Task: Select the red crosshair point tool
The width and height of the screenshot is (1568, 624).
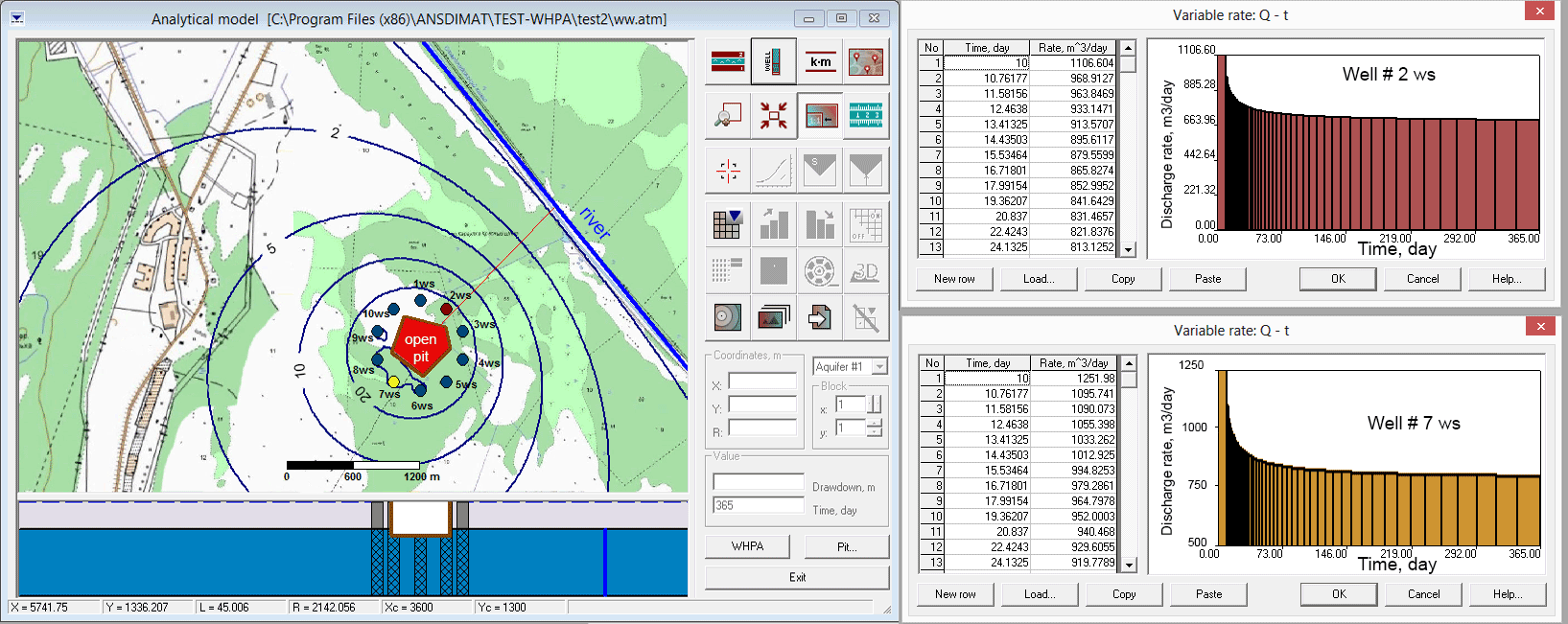Action: pos(728,171)
